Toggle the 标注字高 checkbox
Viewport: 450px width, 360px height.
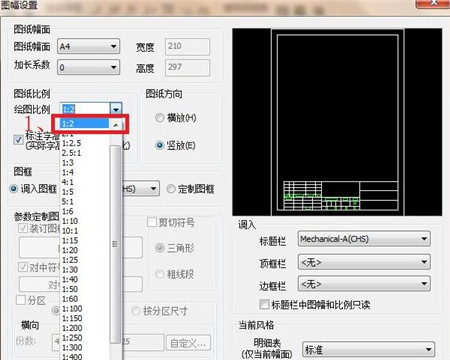[18, 140]
